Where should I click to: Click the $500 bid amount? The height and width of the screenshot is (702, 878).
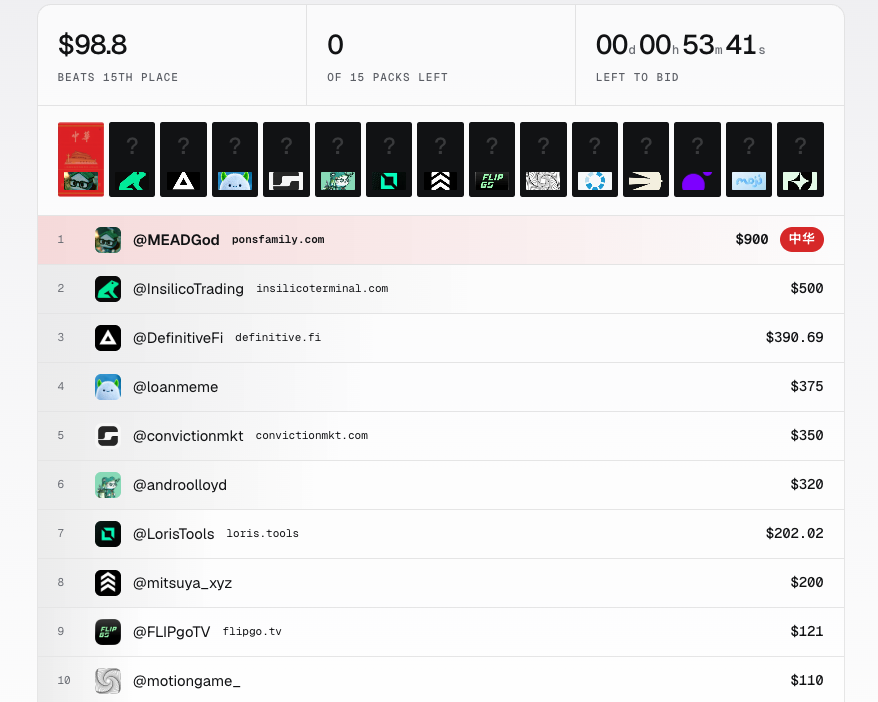807,288
